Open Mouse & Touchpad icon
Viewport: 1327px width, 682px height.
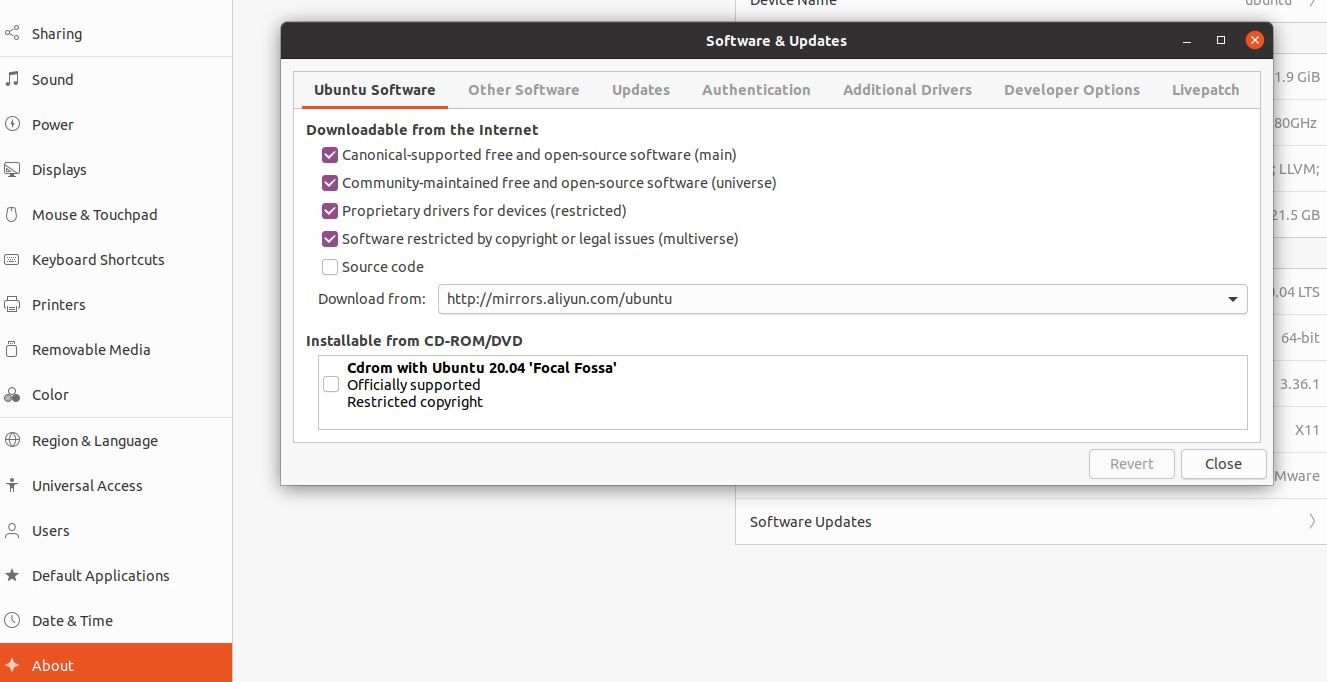(12, 214)
